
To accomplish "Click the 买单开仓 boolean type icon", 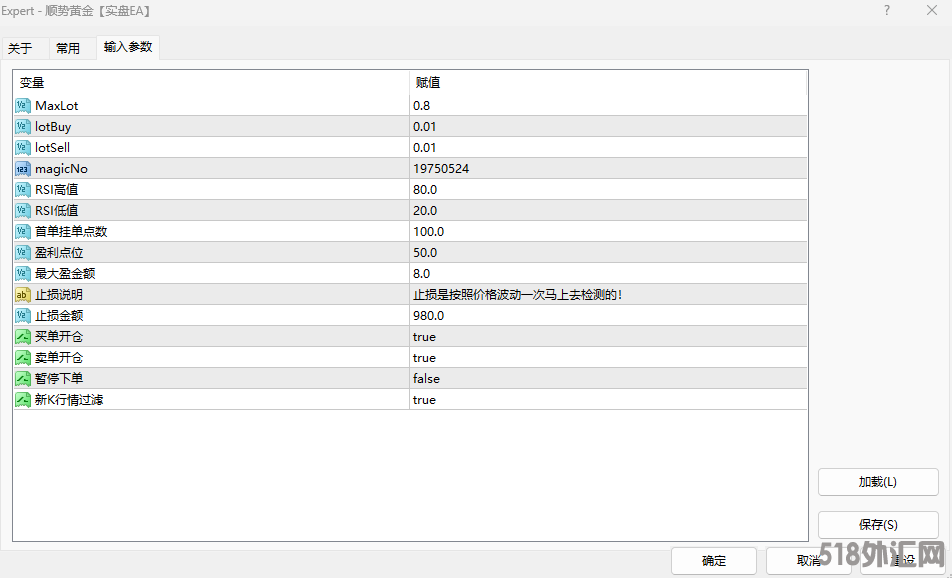I will 23,336.
